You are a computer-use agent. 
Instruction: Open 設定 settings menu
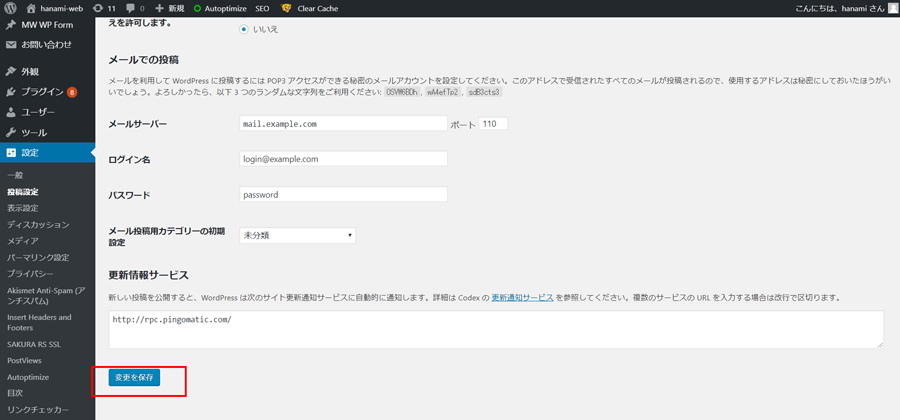tap(48, 153)
